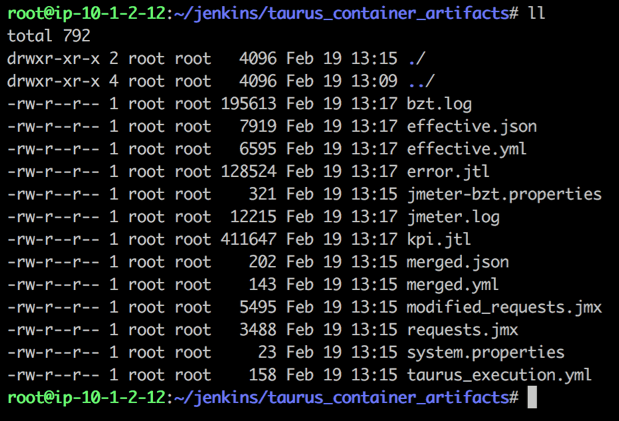This screenshot has width=619, height=421.
Task: Select the system.properties file entry
Action: pyautogui.click(x=486, y=352)
